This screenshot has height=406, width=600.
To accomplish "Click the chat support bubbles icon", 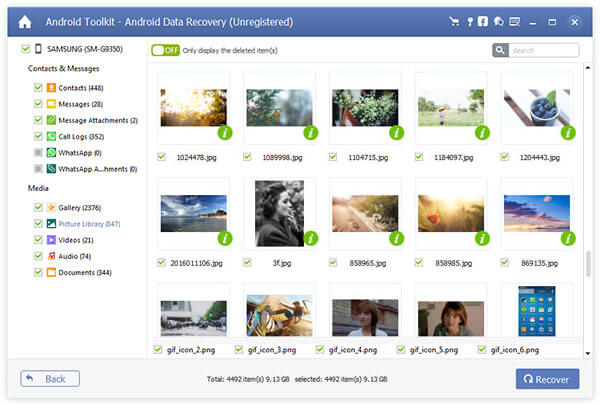I will [497, 20].
